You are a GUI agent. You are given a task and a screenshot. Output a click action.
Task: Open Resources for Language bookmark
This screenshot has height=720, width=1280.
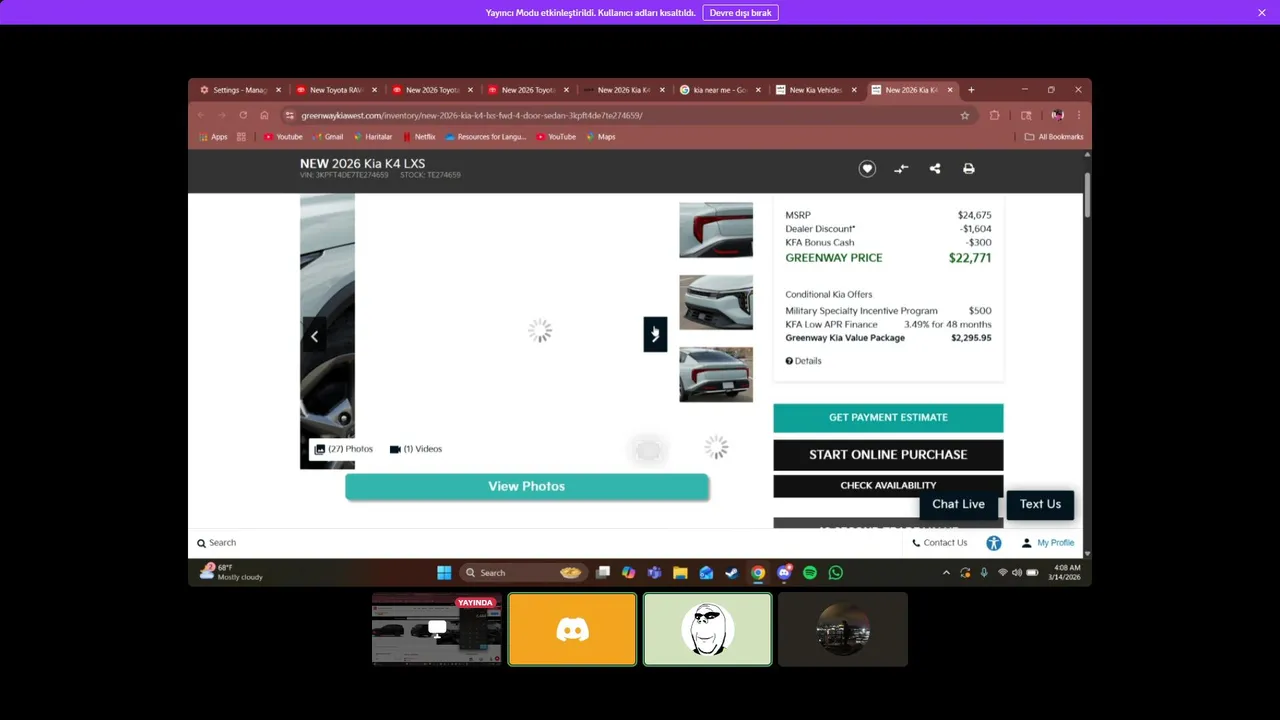point(486,137)
